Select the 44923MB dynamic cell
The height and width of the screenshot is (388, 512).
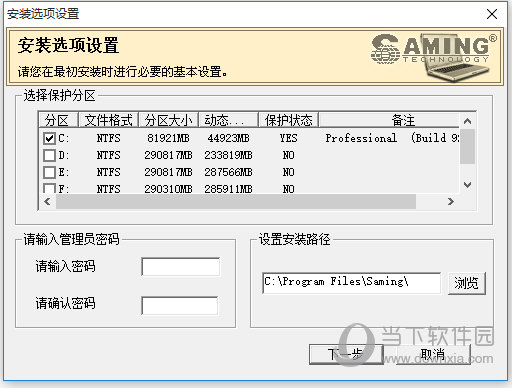228,138
